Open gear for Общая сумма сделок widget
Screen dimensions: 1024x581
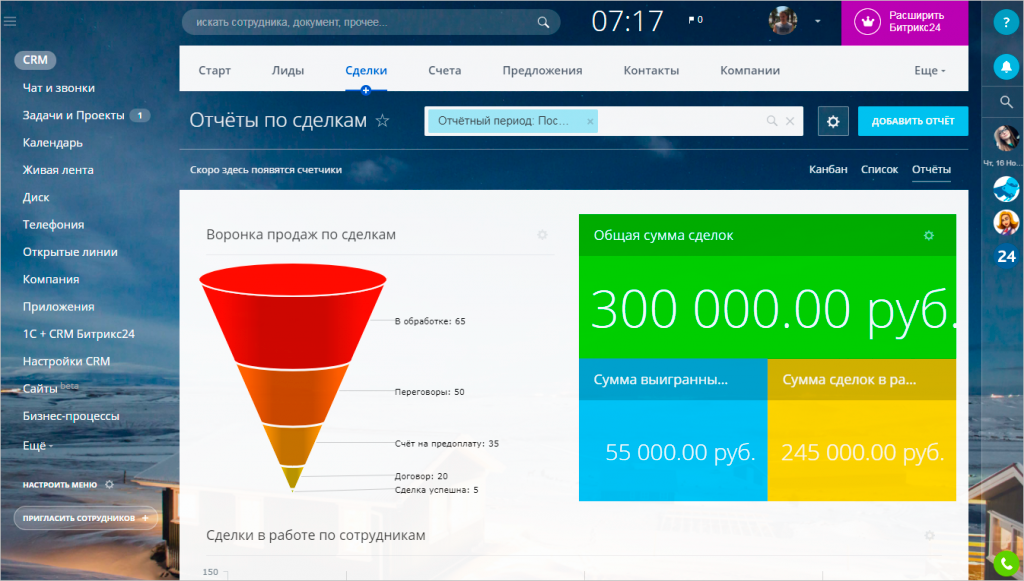[x=929, y=235]
